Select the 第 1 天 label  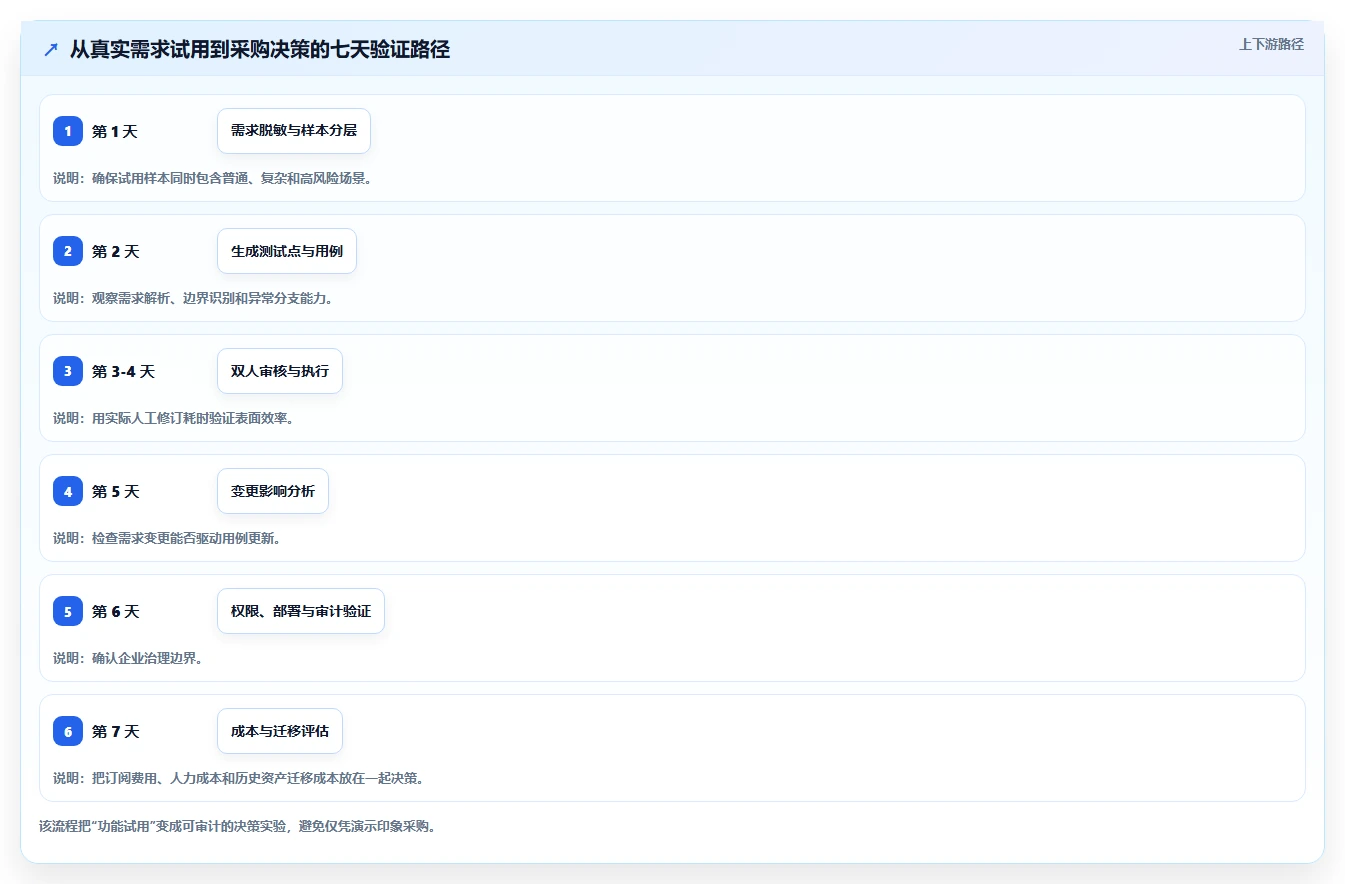[115, 131]
